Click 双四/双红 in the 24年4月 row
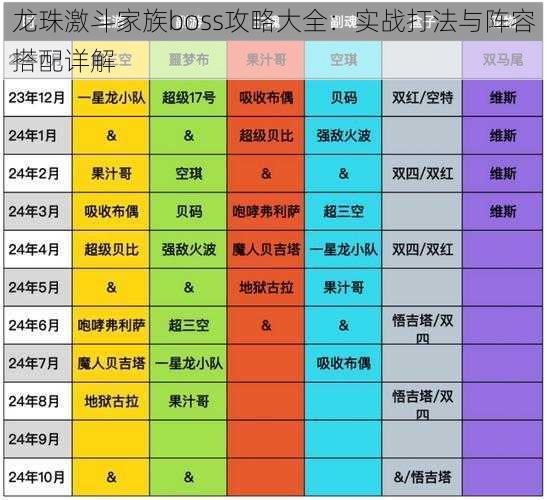The height and width of the screenshot is (500, 547). coord(422,249)
